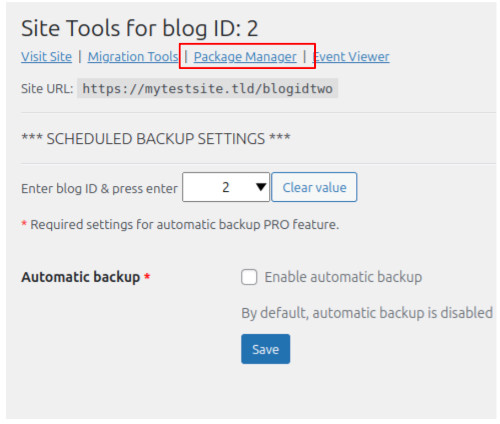Open the highlighted Package Manager link
Screen dimensions: 500x424
click(x=245, y=57)
